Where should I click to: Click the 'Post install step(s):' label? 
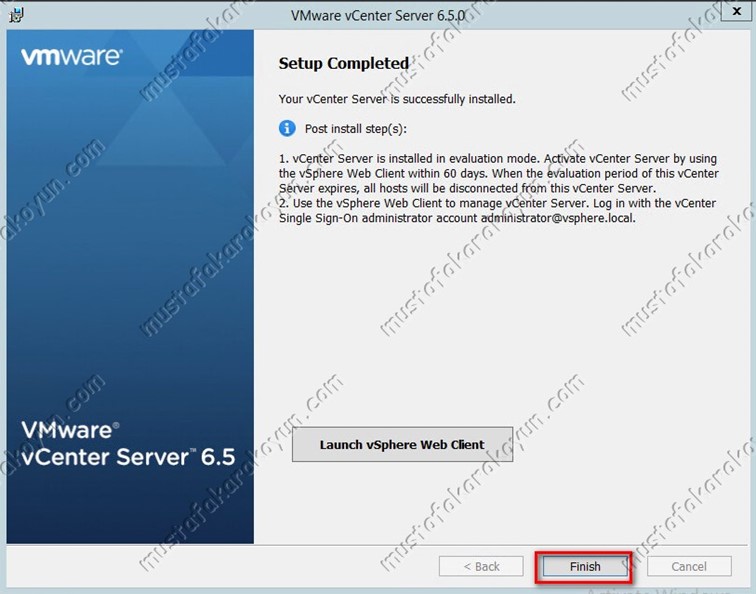coord(355,129)
